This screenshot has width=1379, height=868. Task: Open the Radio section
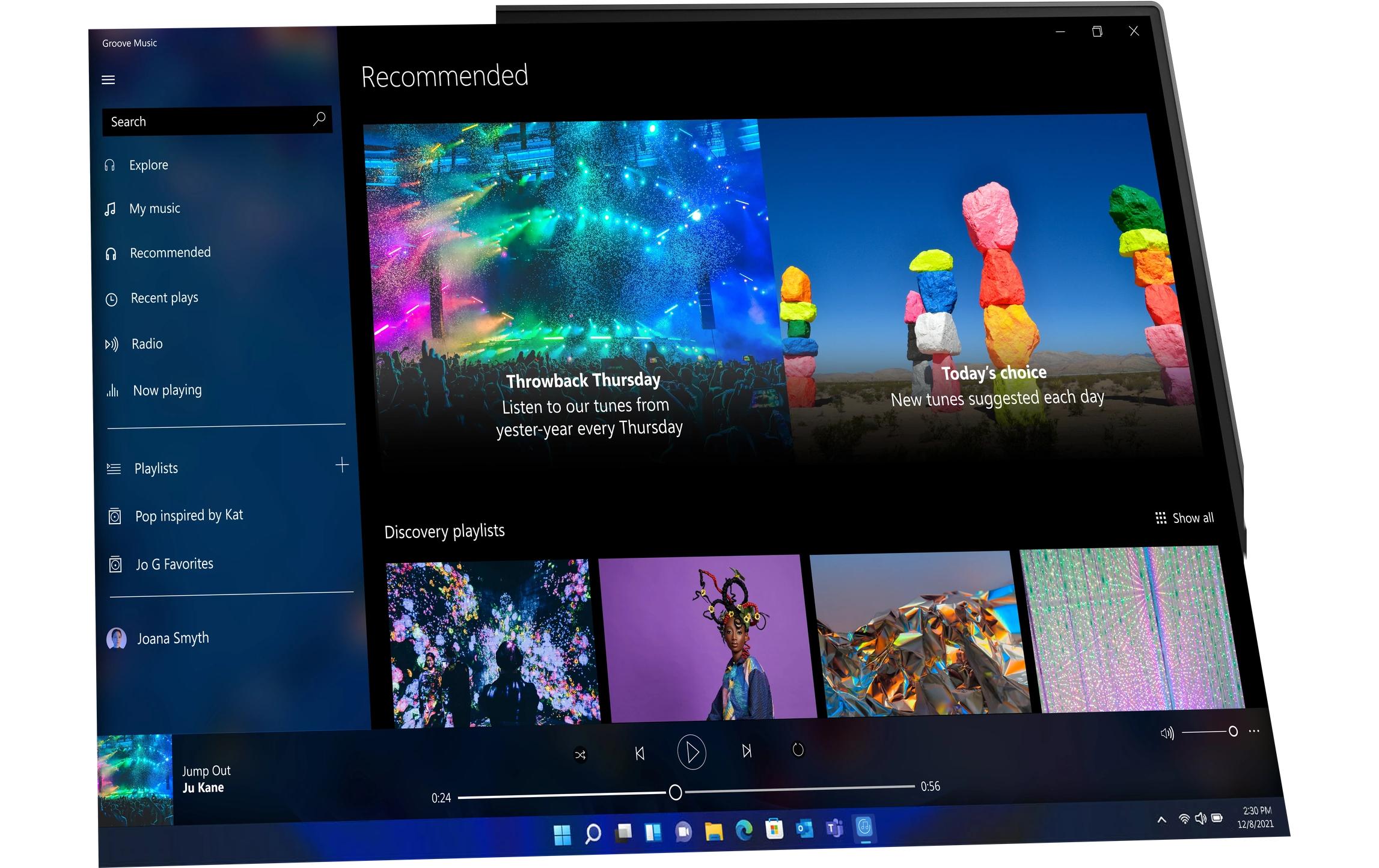(147, 344)
